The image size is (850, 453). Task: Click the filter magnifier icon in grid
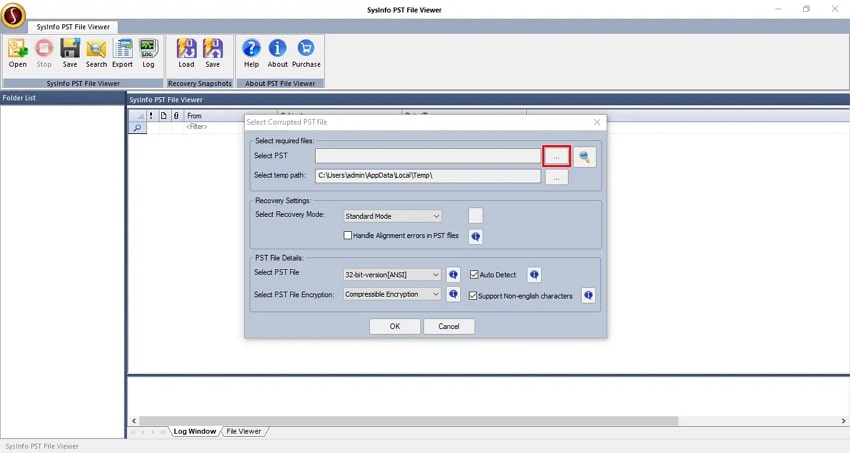pos(137,128)
